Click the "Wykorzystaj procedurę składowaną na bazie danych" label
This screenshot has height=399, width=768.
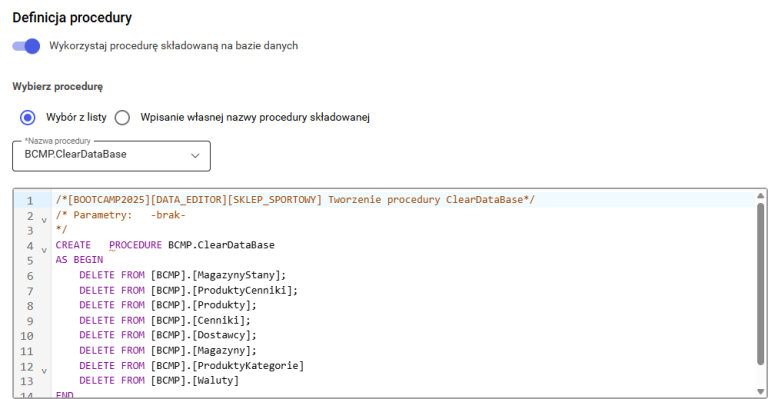(x=173, y=46)
